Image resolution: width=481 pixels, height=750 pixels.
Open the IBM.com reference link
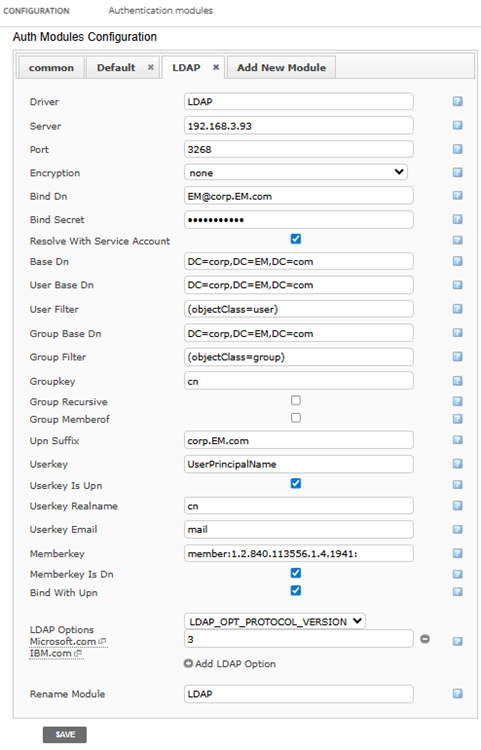pyautogui.click(x=55, y=653)
